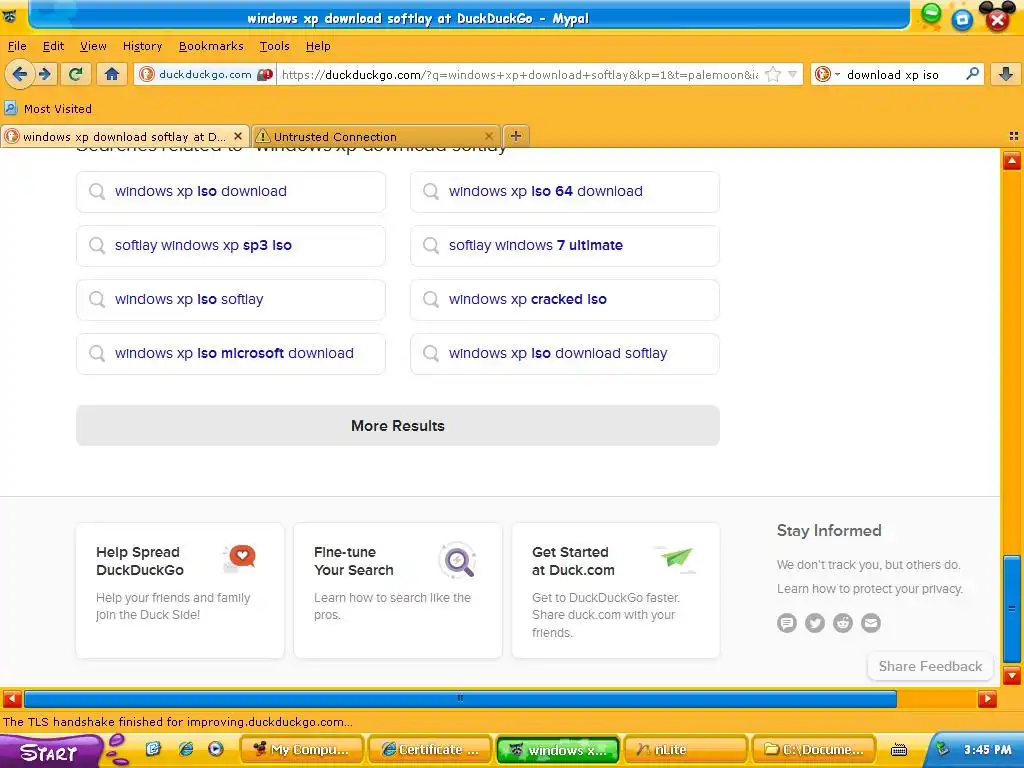Bookmark this page with the star icon

click(x=773, y=74)
